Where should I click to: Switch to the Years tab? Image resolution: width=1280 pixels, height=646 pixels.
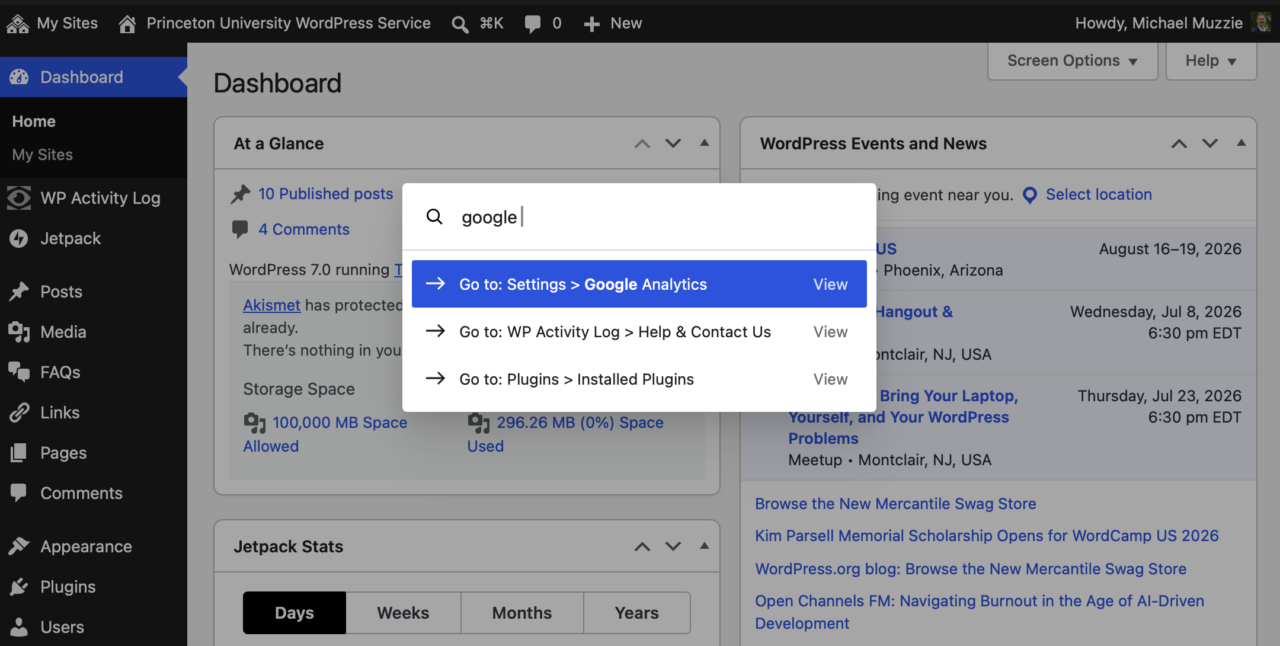[637, 613]
